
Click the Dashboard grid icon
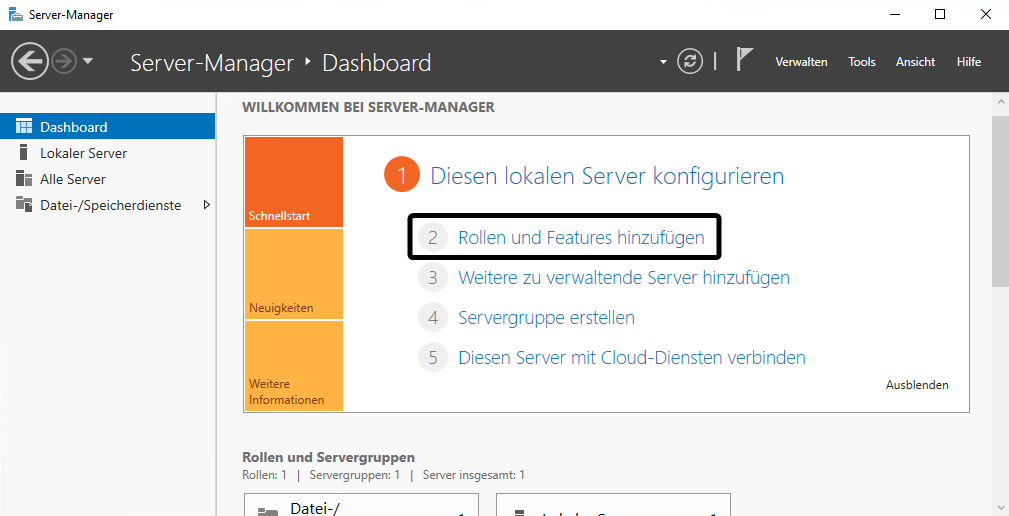point(24,126)
